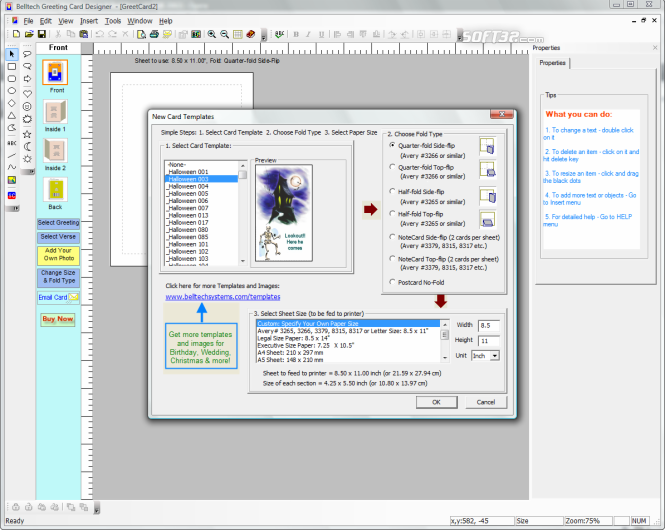
Task: Select the Inside 1 page thumbnail
Action: tap(55, 112)
